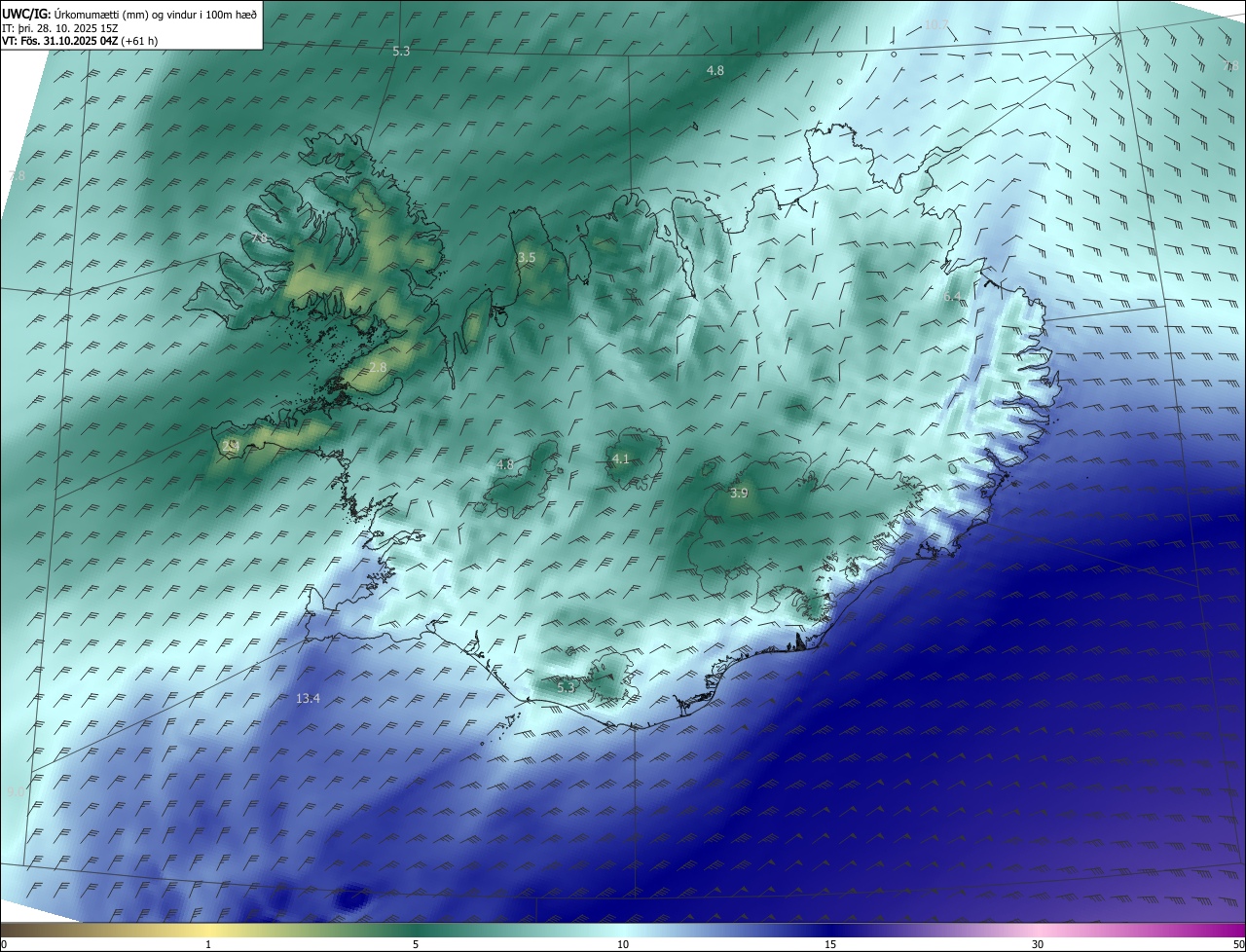Click the color scale tick label '30'
The height and width of the screenshot is (952, 1246).
(x=1038, y=944)
